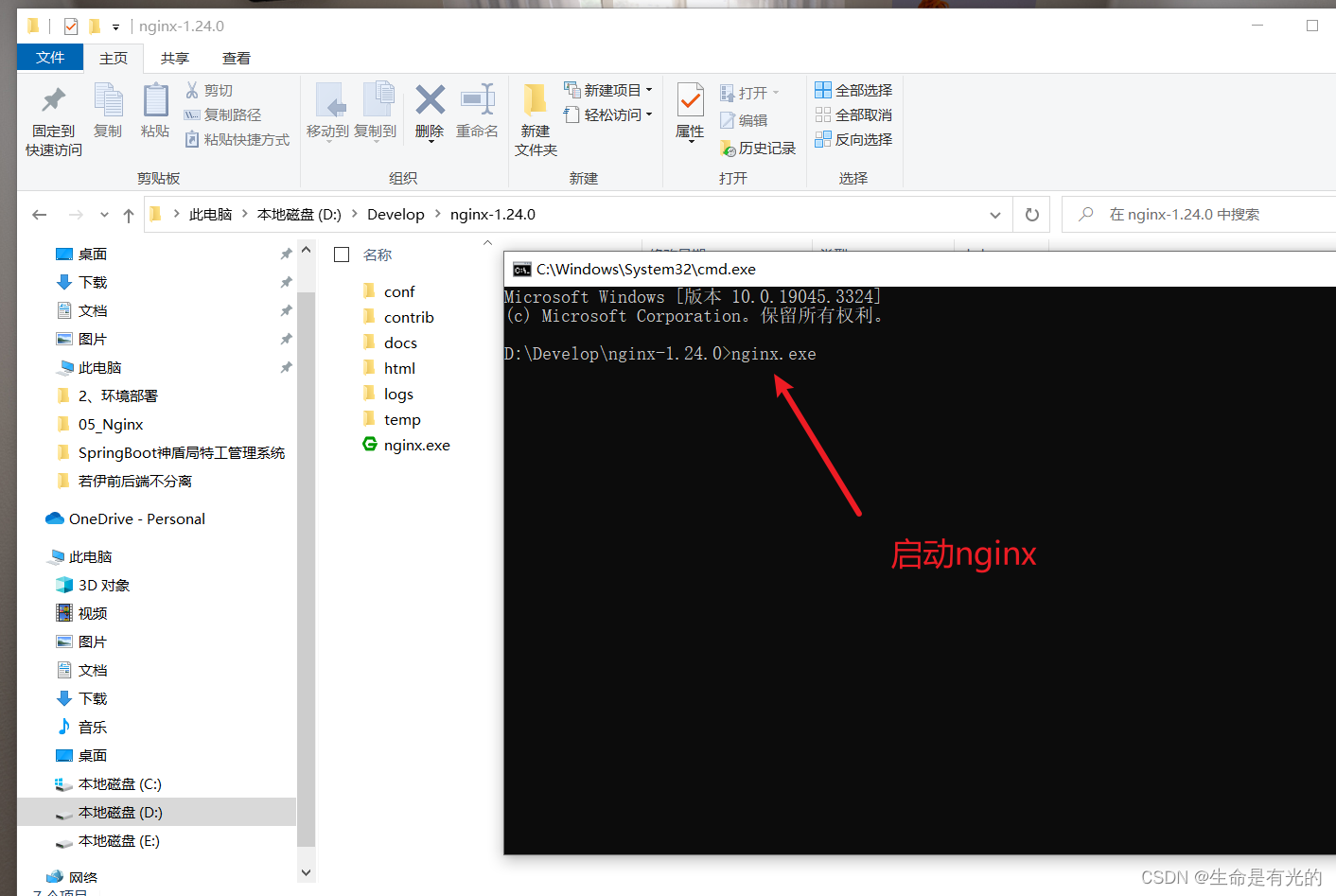Viewport: 1336px width, 896px height.
Task: Click the quick access toolbar checkmark icon
Action: coord(71,26)
